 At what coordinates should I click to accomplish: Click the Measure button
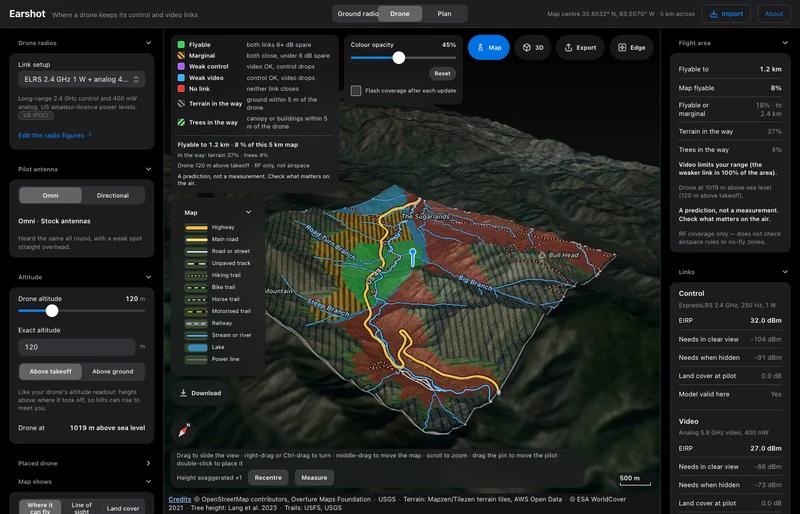click(314, 478)
